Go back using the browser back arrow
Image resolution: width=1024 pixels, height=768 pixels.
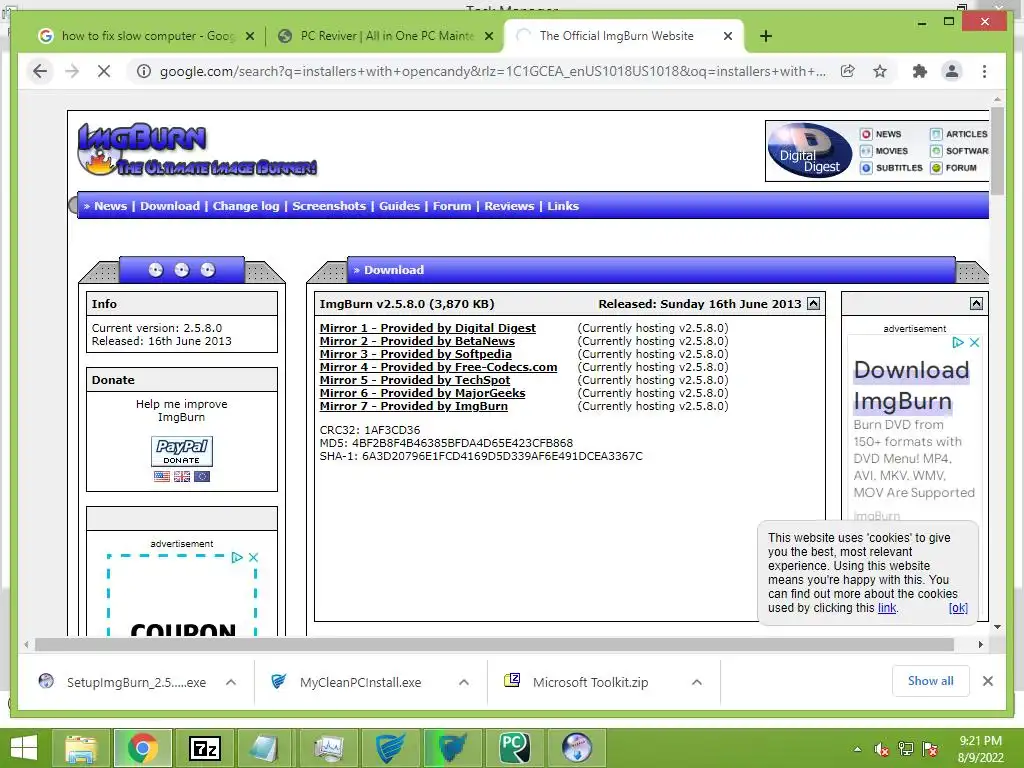(40, 71)
